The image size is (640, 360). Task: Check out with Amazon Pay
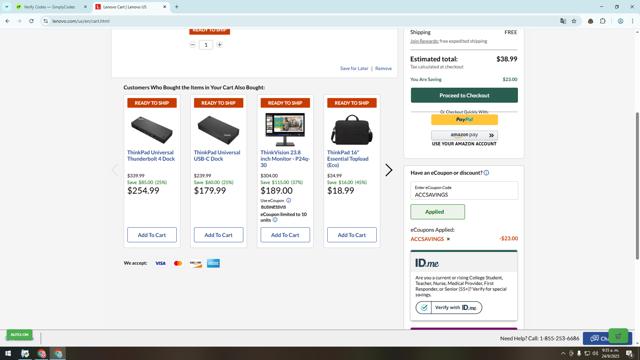click(464, 135)
